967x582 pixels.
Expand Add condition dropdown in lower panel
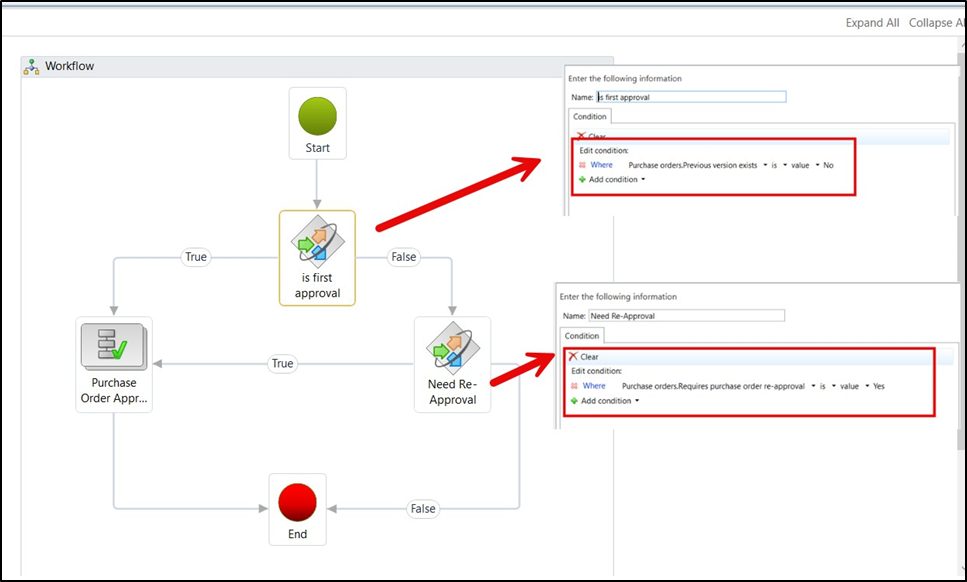[x=636, y=401]
